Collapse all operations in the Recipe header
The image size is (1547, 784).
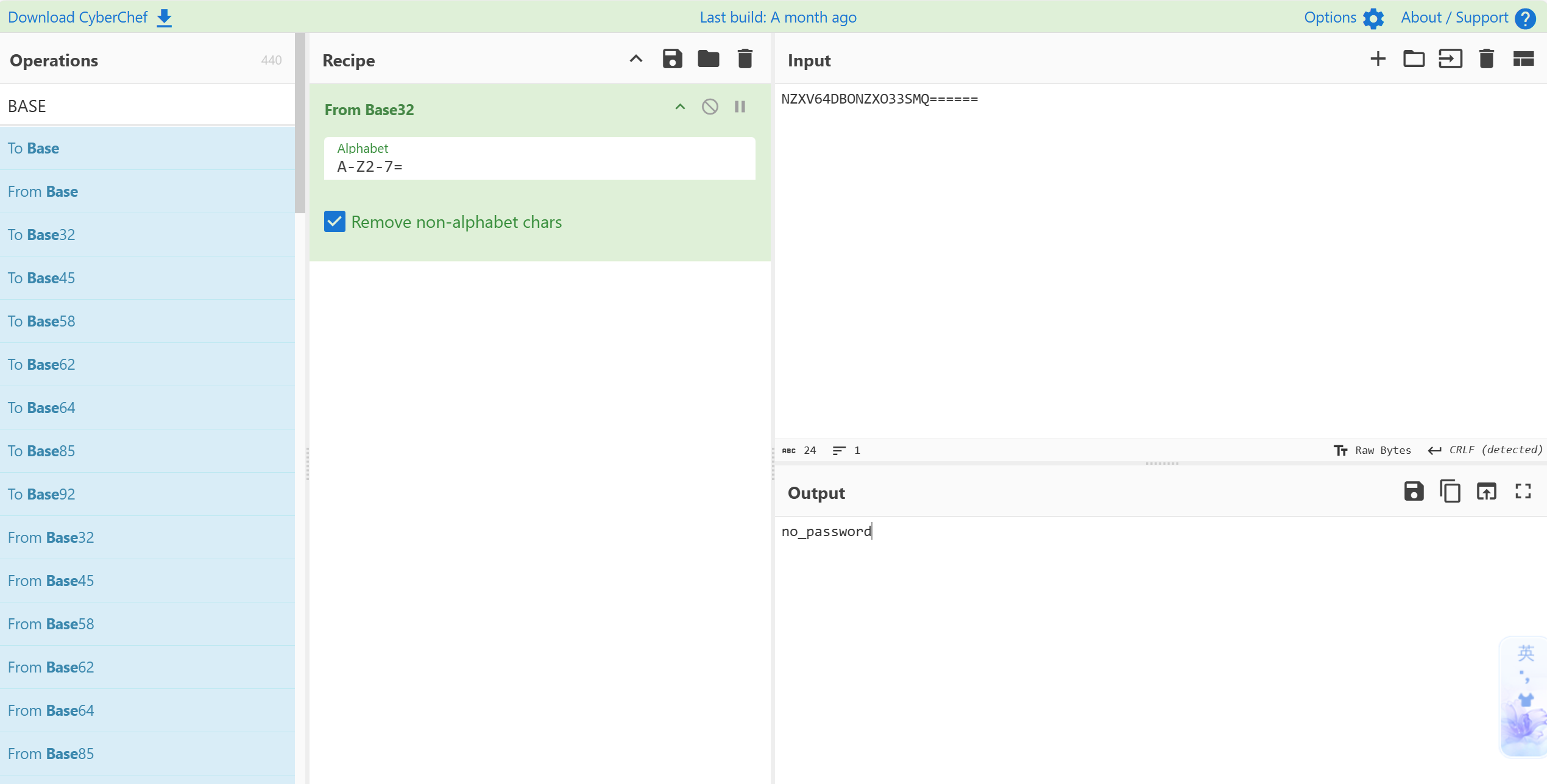635,59
